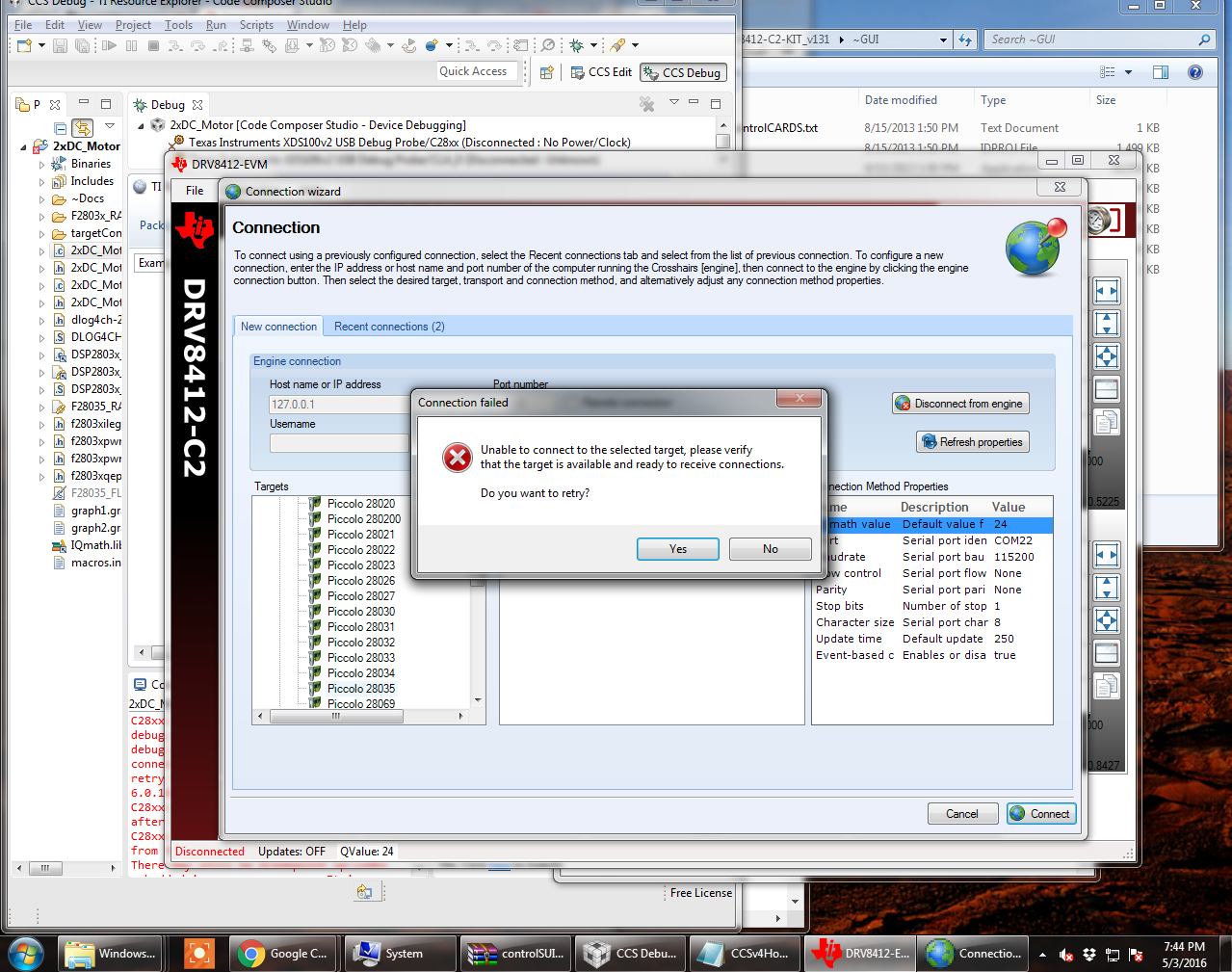This screenshot has height=972, width=1232.
Task: Expand the Includes tree node
Action: (x=41, y=182)
